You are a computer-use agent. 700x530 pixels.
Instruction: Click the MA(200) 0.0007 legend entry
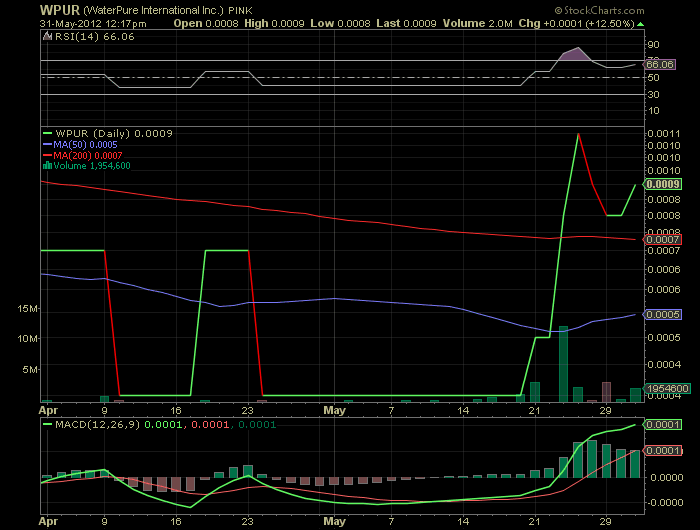pos(88,156)
